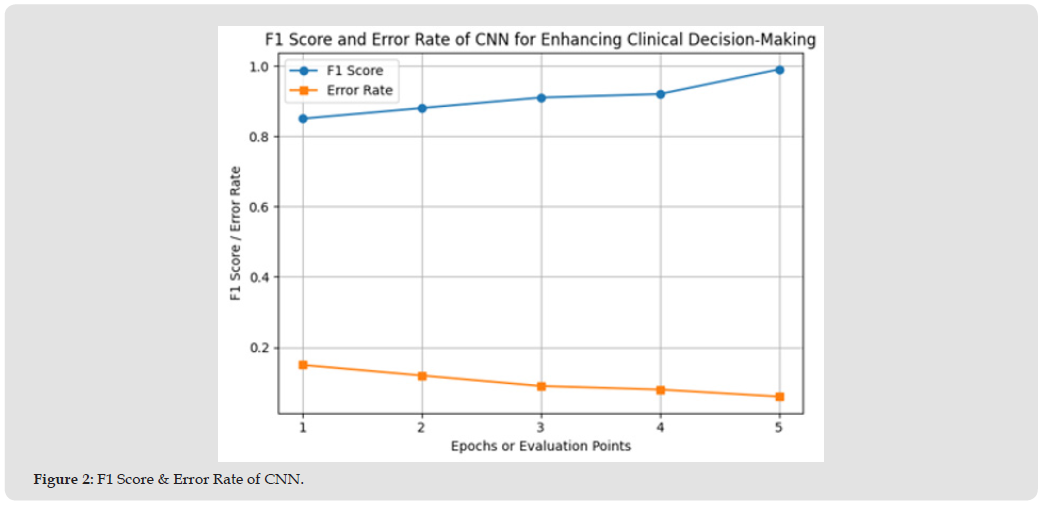The width and height of the screenshot is (1042, 507).
Task: Click the 0.2 tick on the y-axis
Action: tap(261, 348)
